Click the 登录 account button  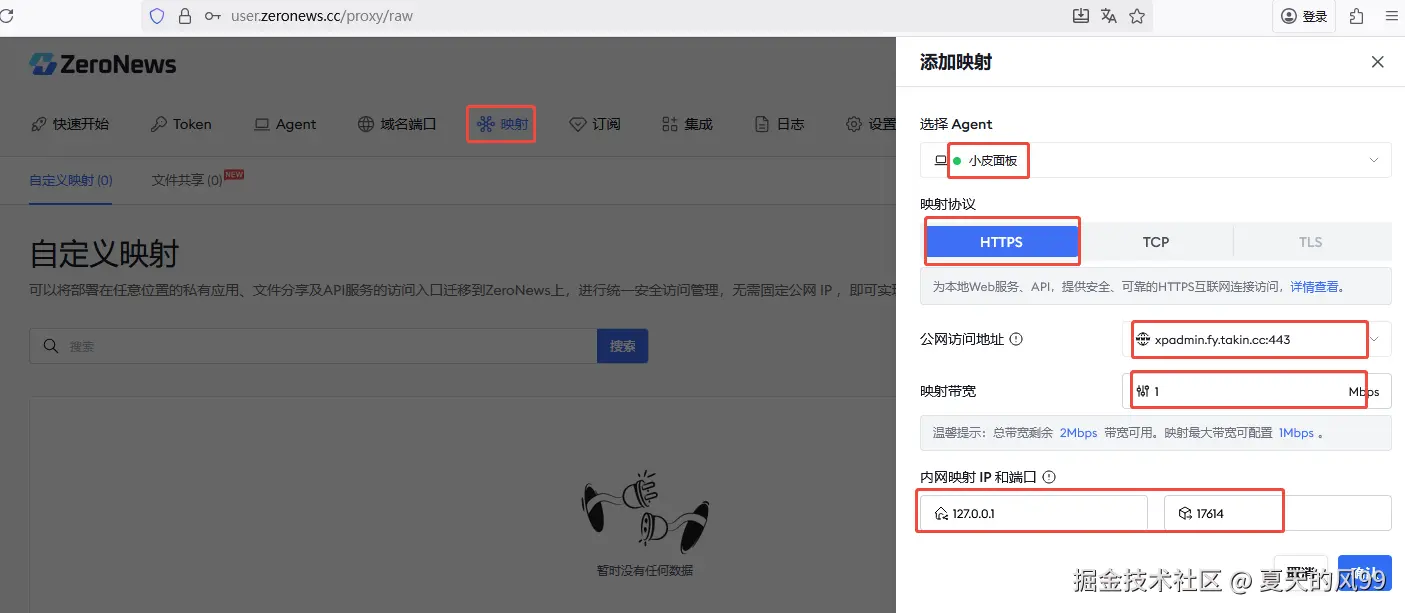[1304, 16]
